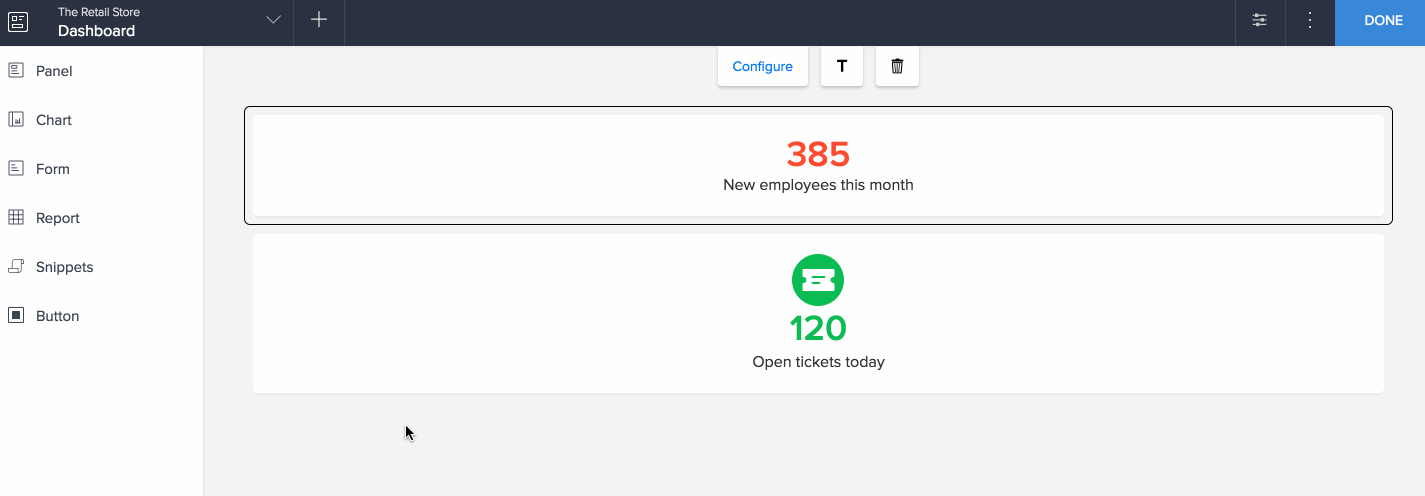This screenshot has width=1425, height=496.
Task: Select the Chart element icon in sidebar
Action: tap(16, 120)
